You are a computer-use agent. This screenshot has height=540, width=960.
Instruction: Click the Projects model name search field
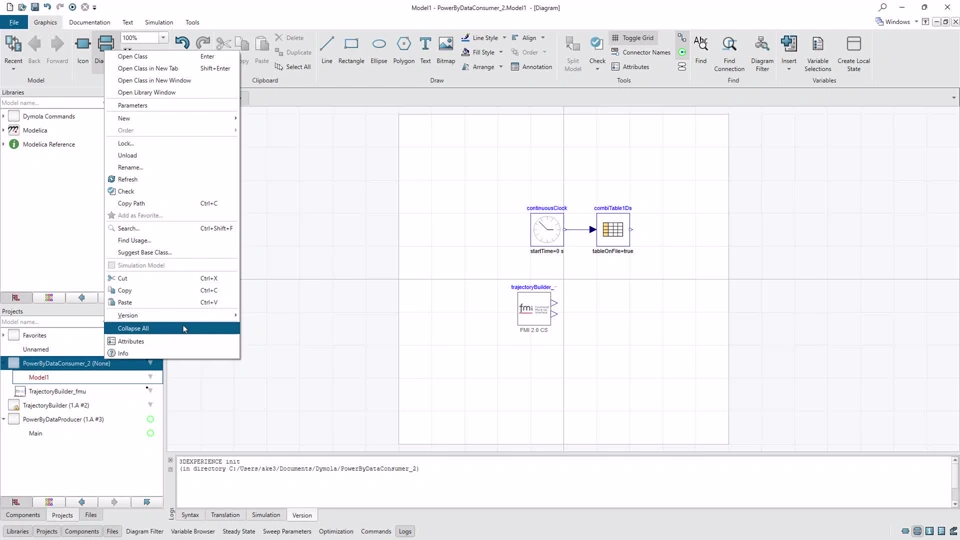tap(52, 321)
